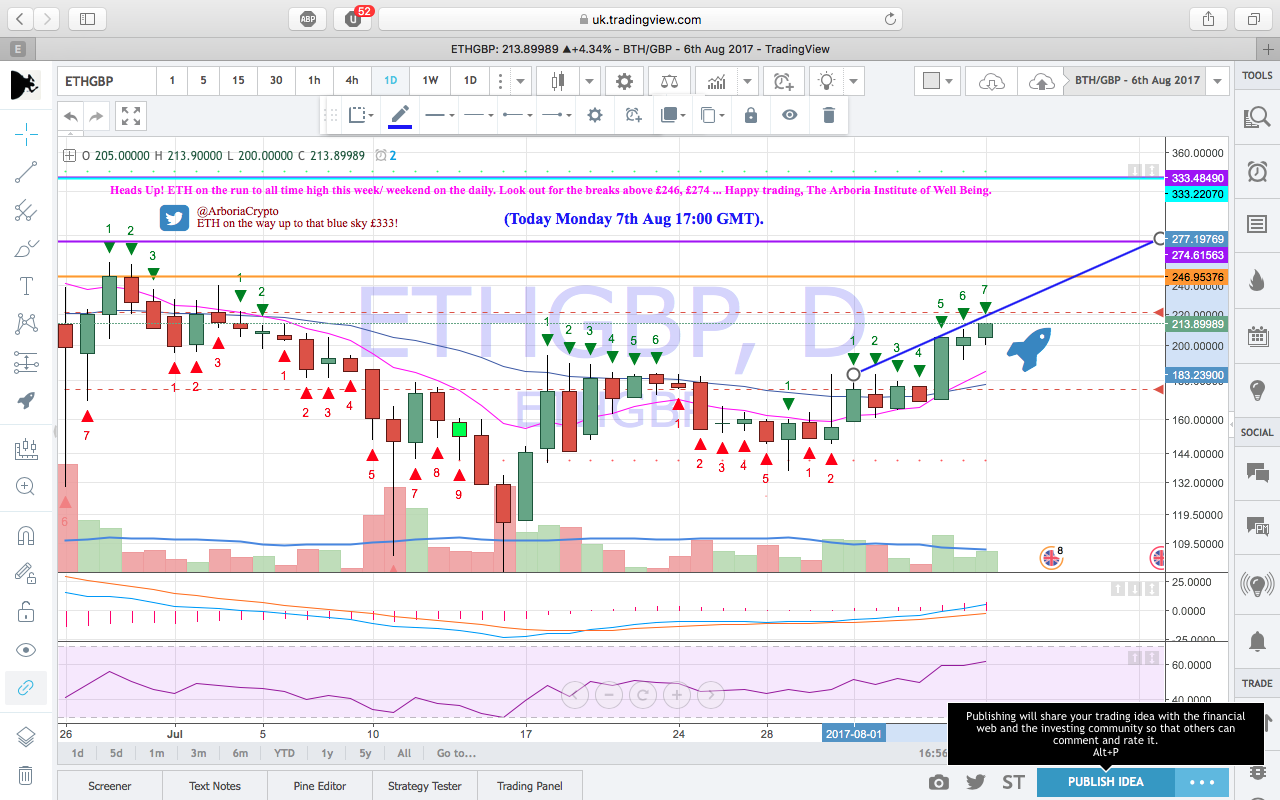Save chart with cloud upload icon
1280x800 pixels.
click(x=1040, y=81)
